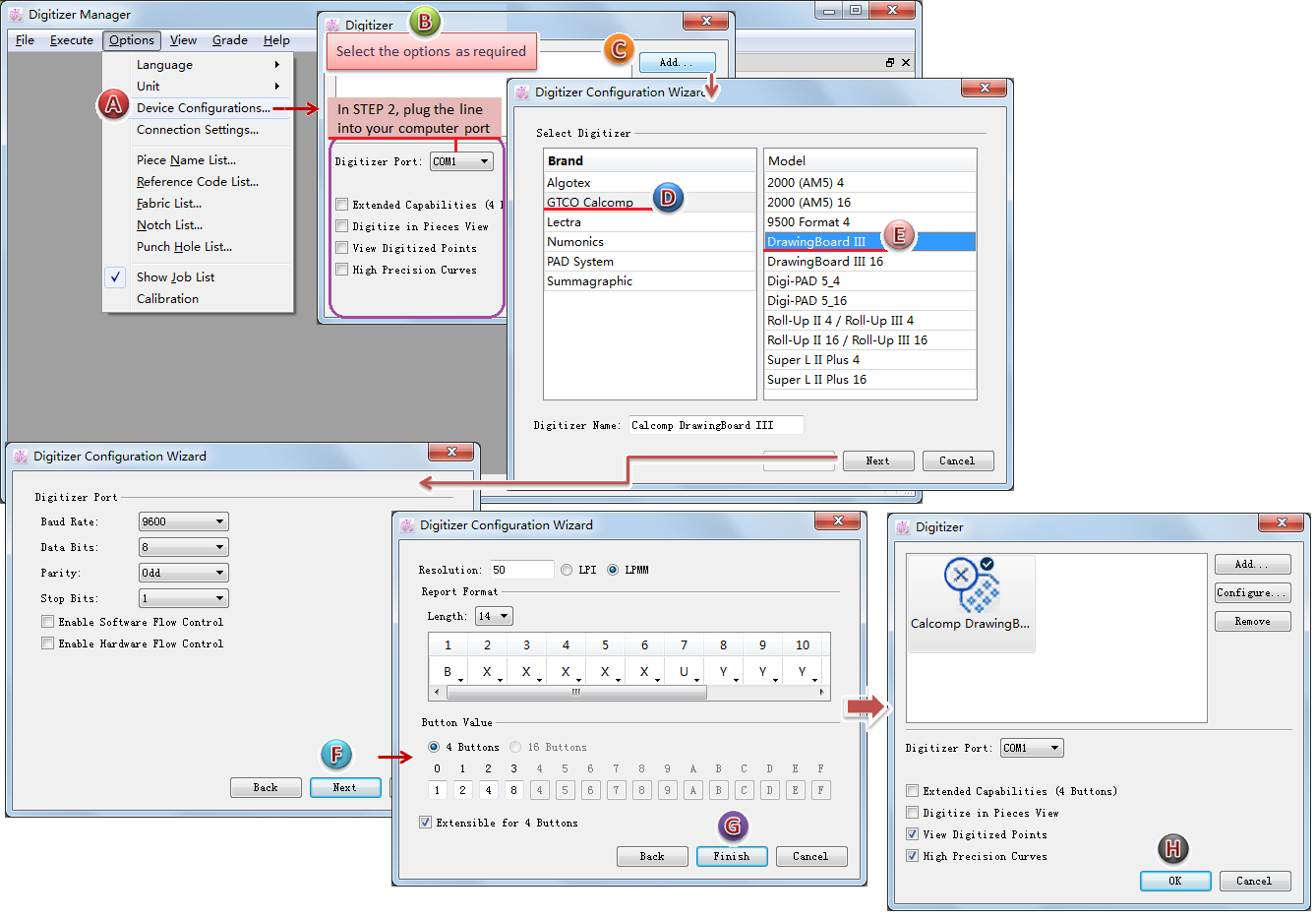Click the Configure button
Image resolution: width=1316 pixels, height=918 pixels.
[x=1251, y=592]
